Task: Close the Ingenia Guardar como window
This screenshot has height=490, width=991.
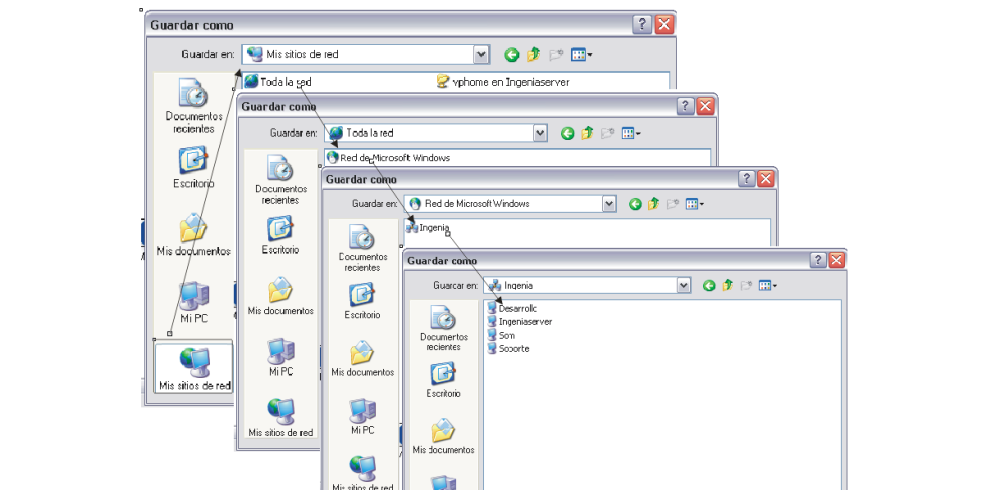Action: click(837, 260)
